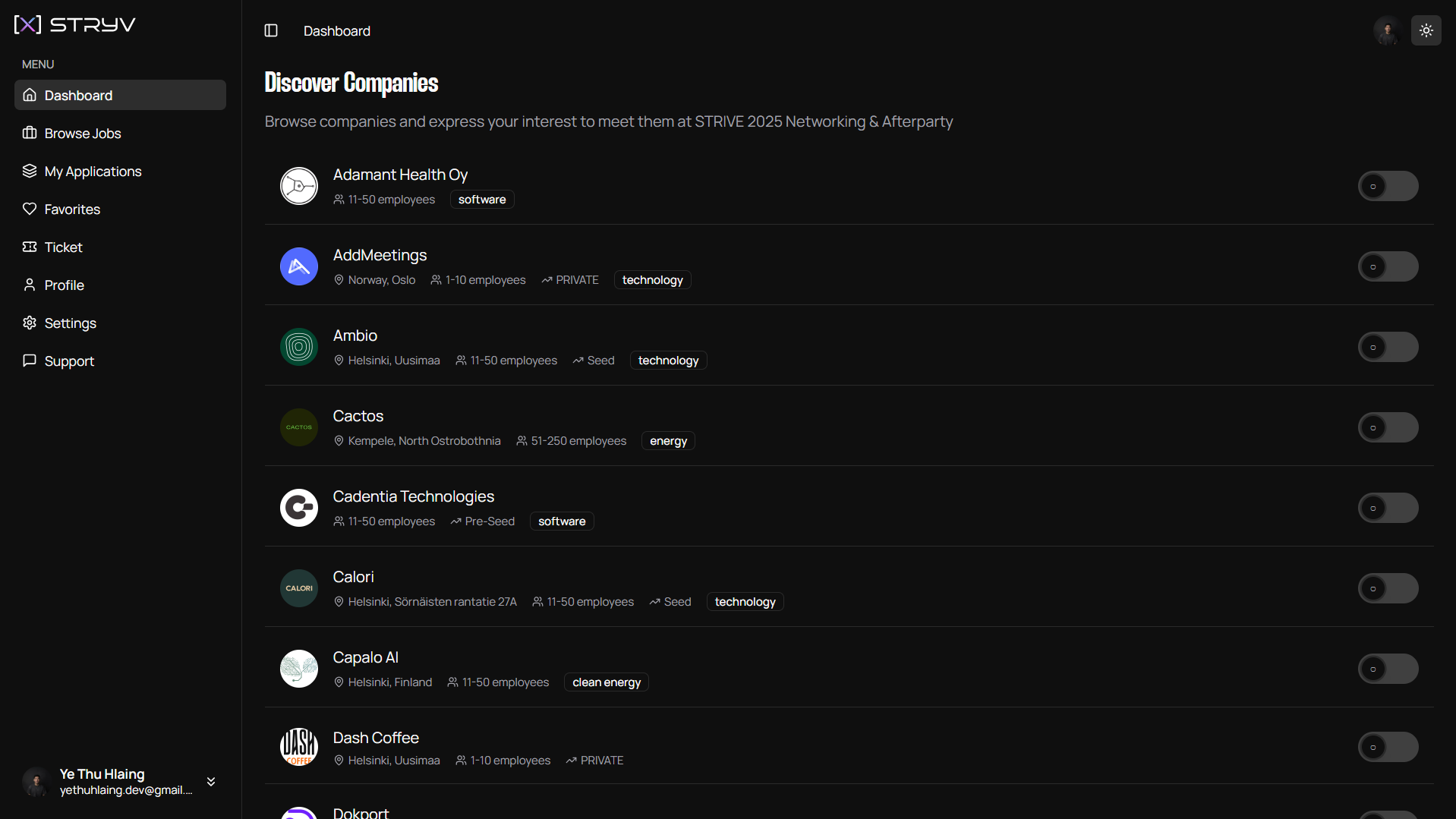Open the Calori company name
The width and height of the screenshot is (1456, 819).
point(354,577)
